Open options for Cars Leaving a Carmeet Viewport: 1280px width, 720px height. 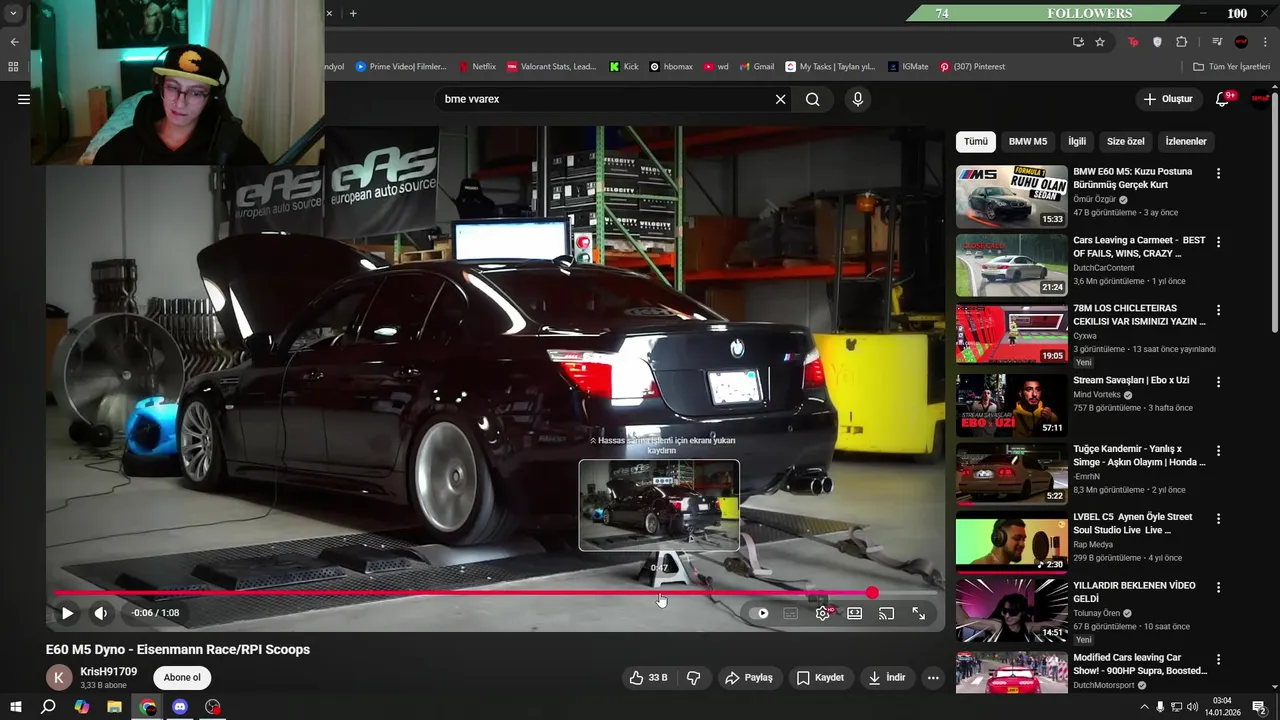pyautogui.click(x=1218, y=242)
